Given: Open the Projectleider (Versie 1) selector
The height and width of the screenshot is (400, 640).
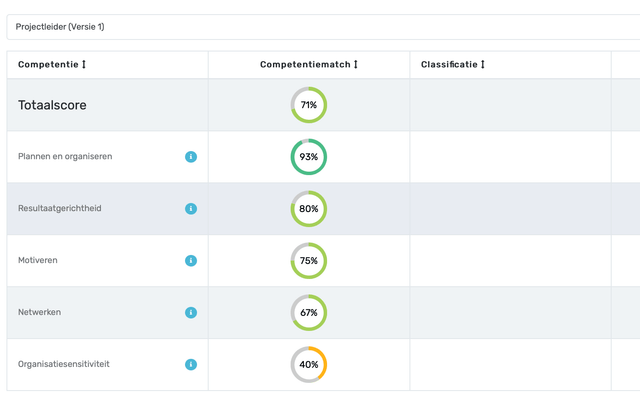Looking at the screenshot, I should point(320,27).
